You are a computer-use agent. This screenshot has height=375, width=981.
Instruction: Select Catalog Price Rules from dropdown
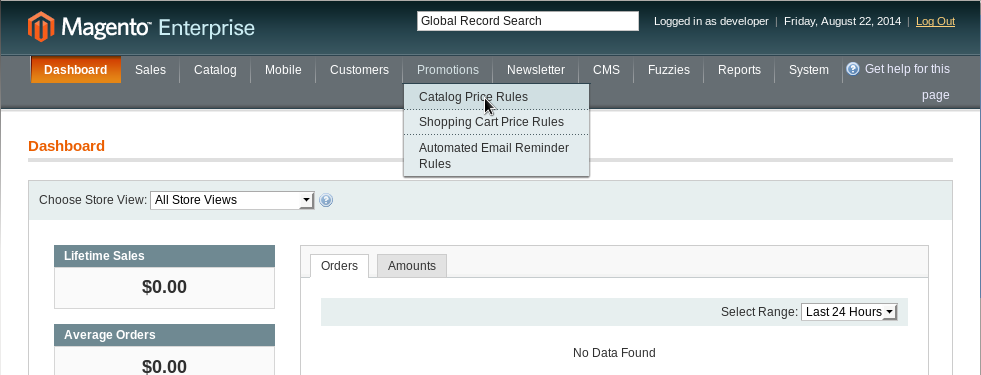pyautogui.click(x=496, y=97)
